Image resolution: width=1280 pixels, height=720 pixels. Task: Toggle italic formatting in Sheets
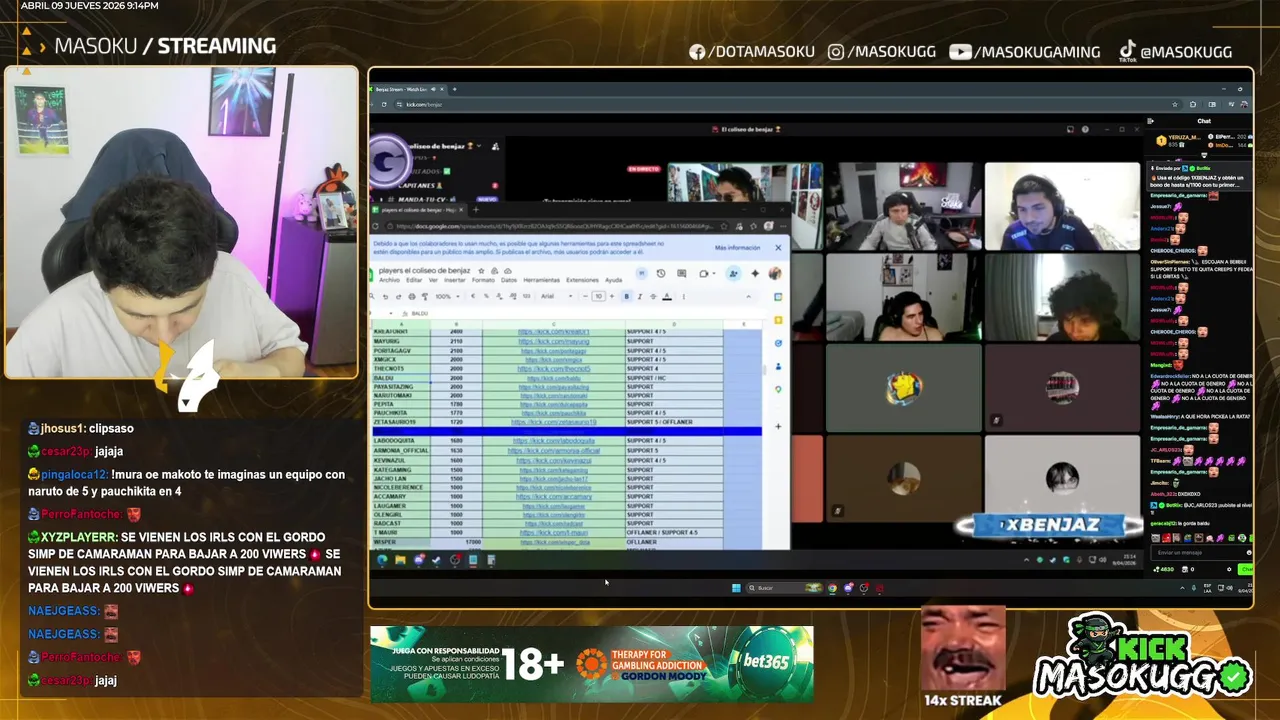640,296
